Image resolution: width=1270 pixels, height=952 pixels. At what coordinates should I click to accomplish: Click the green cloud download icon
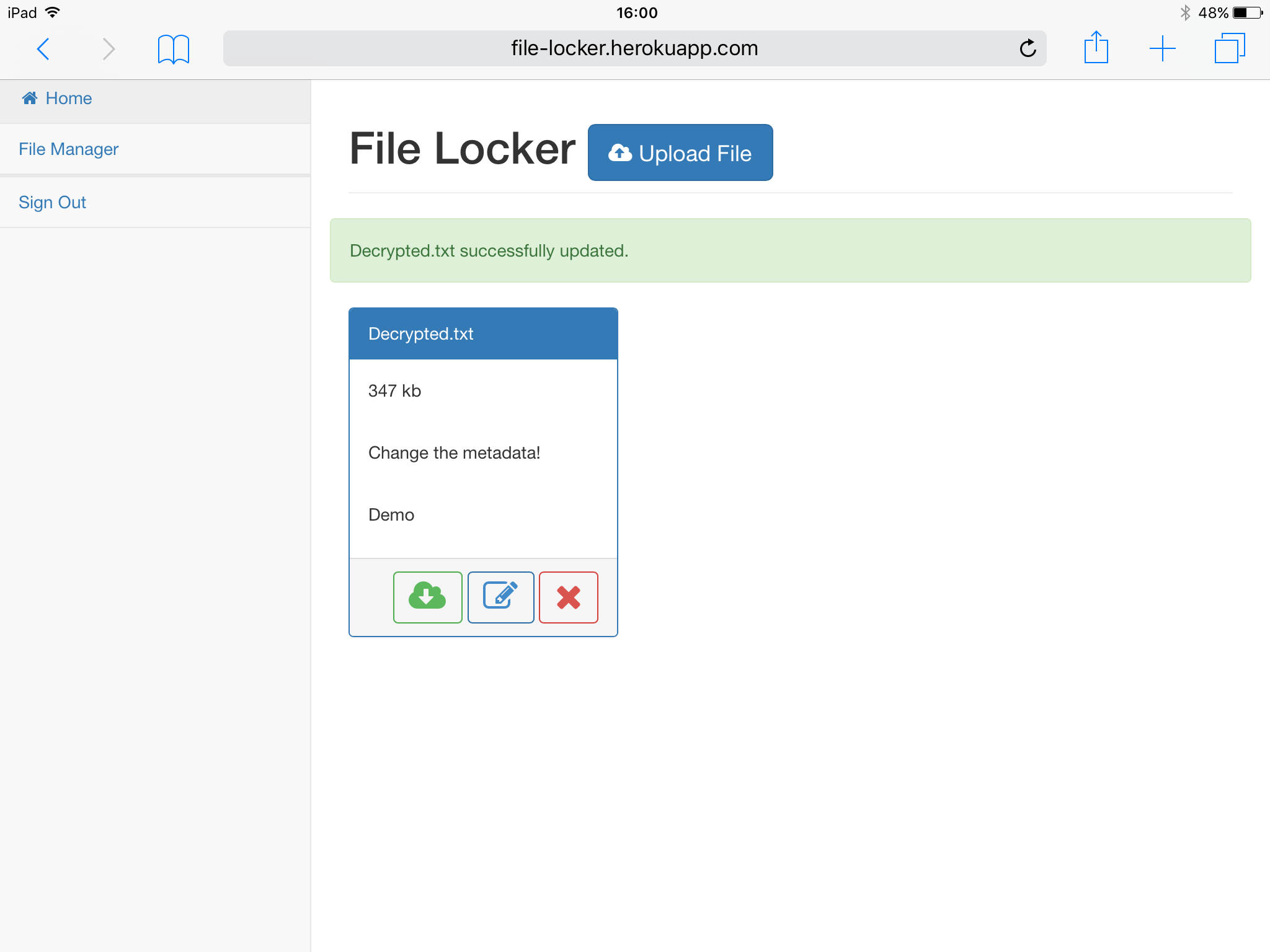pos(427,597)
